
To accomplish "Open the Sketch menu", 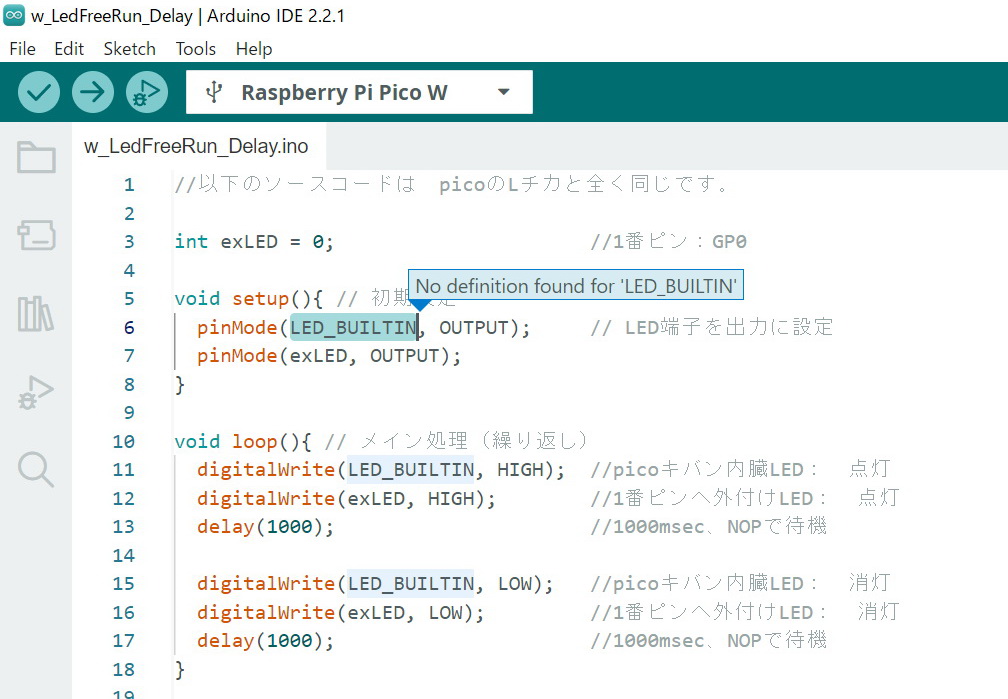I will 129,49.
